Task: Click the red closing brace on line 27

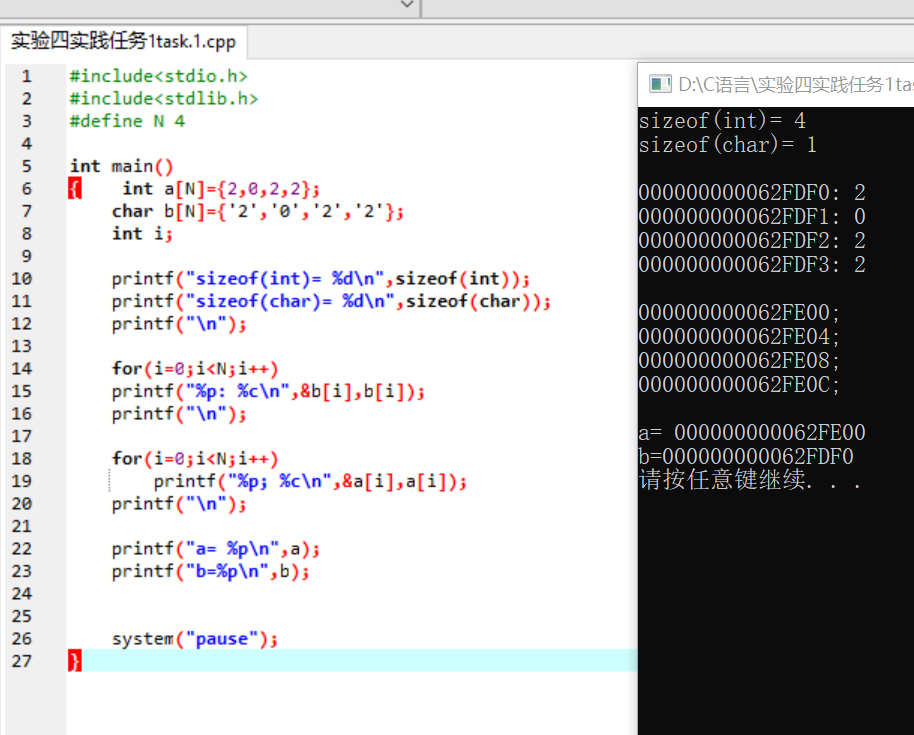Action: coord(75,661)
